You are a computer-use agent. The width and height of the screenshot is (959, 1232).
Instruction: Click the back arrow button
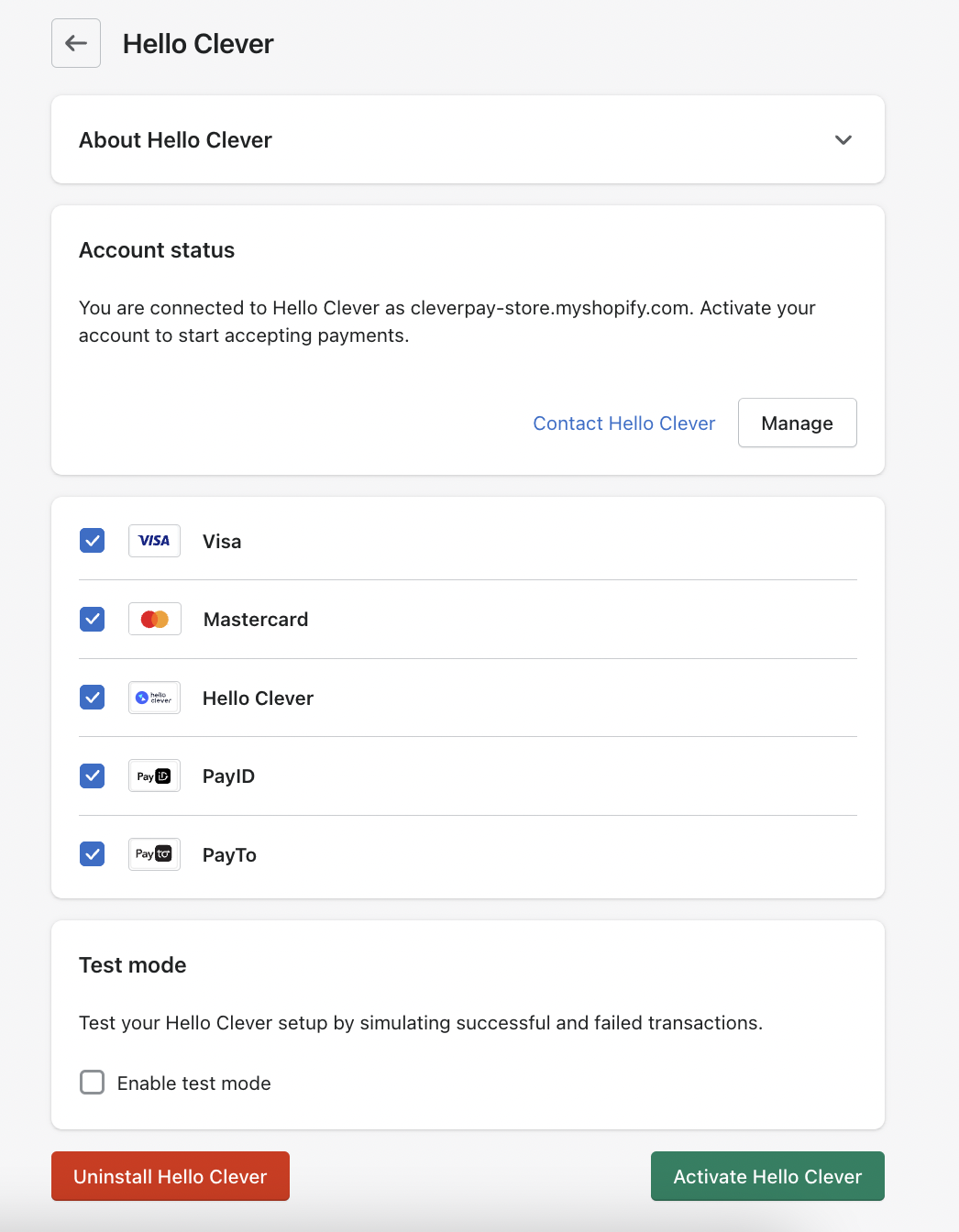pos(76,43)
